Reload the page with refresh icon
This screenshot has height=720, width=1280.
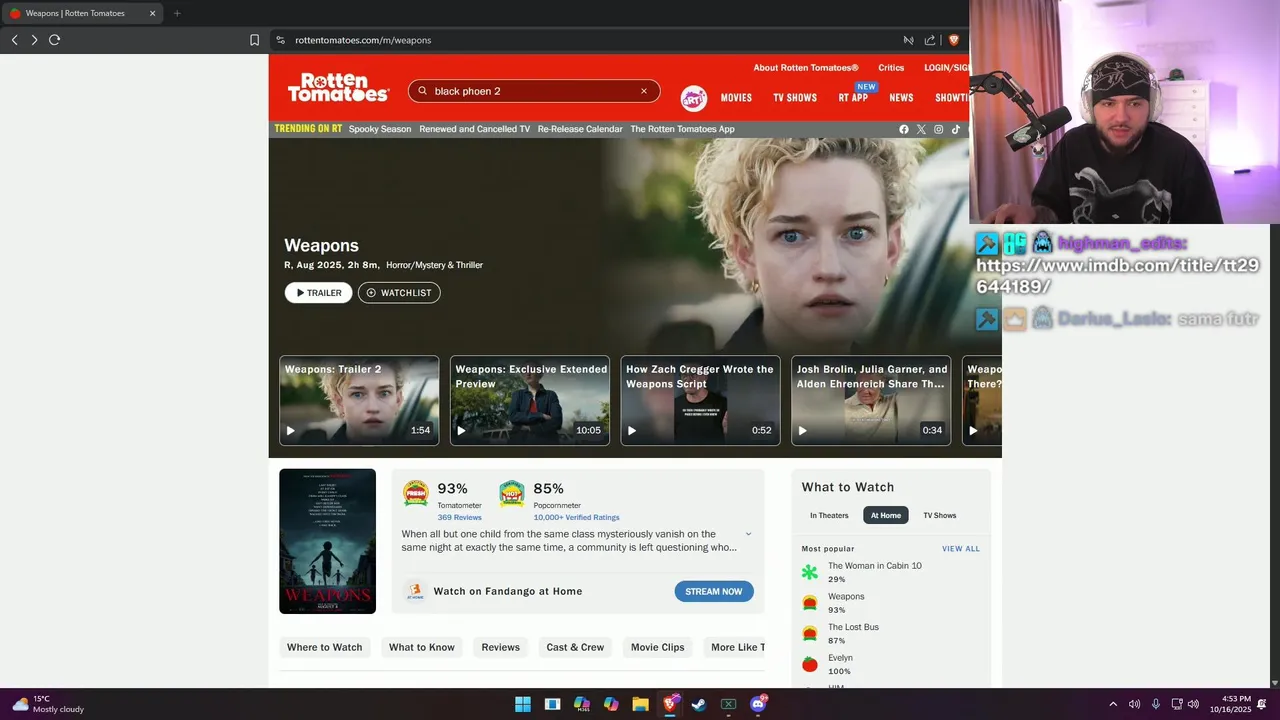coord(54,40)
